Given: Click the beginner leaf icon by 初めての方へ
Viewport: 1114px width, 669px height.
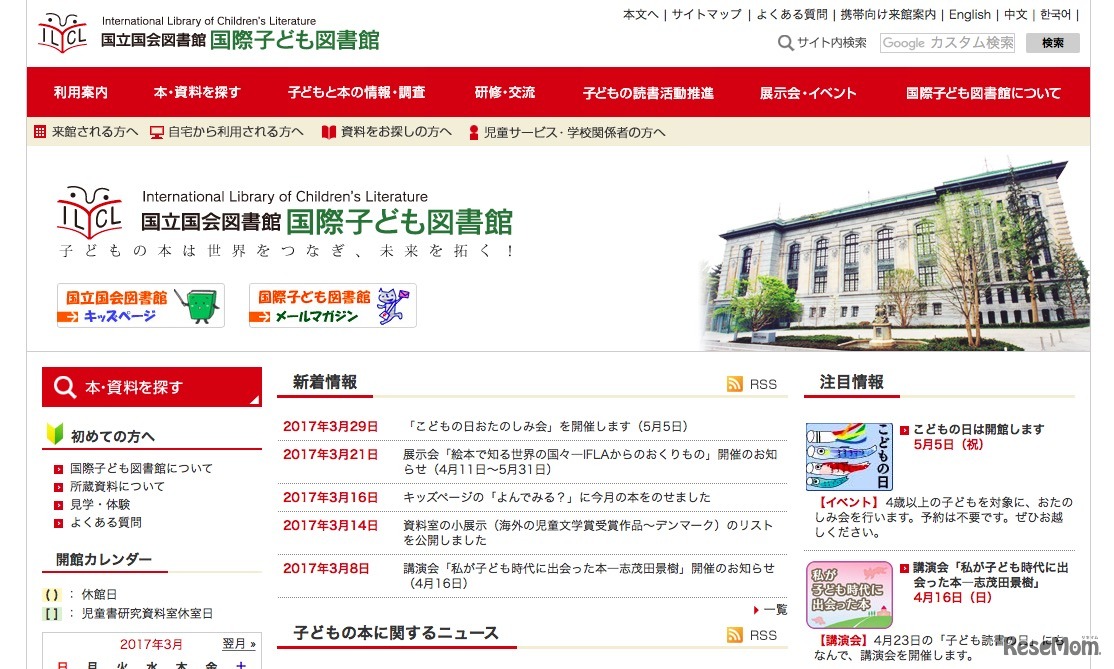Looking at the screenshot, I should coord(55,433).
